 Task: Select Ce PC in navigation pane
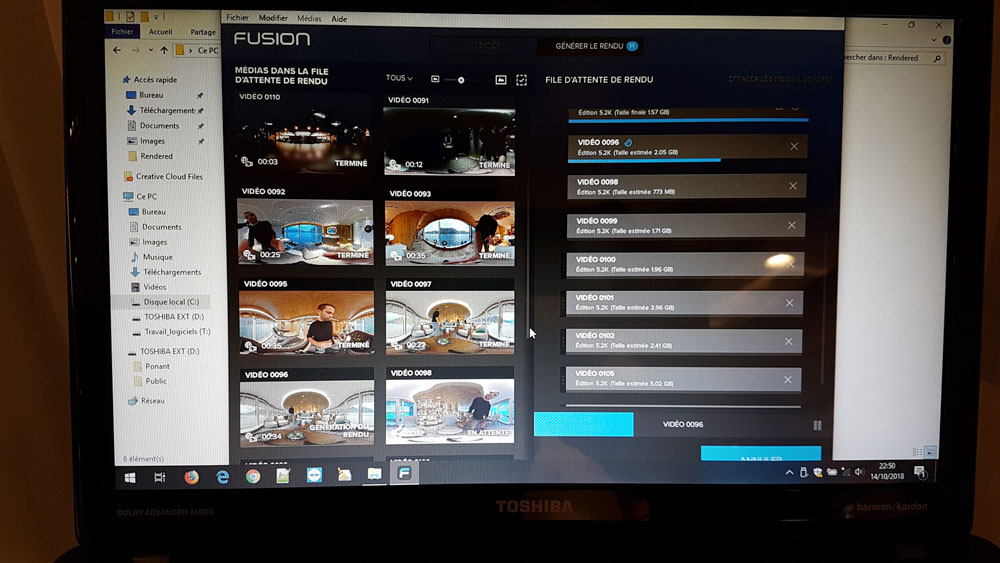[140, 196]
